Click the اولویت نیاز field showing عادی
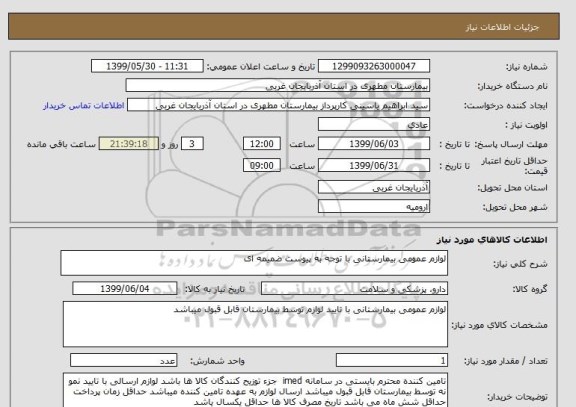Image resolution: width=576 pixels, height=407 pixels. pyautogui.click(x=374, y=124)
